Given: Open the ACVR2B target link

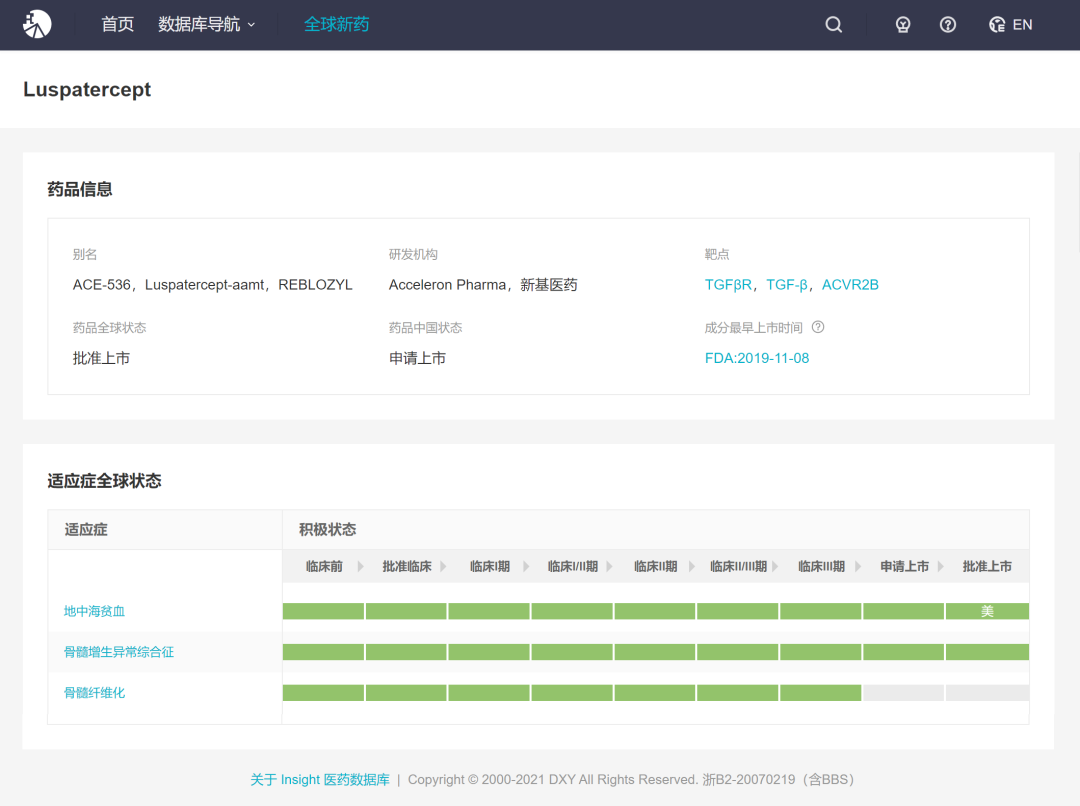Looking at the screenshot, I should coord(850,285).
